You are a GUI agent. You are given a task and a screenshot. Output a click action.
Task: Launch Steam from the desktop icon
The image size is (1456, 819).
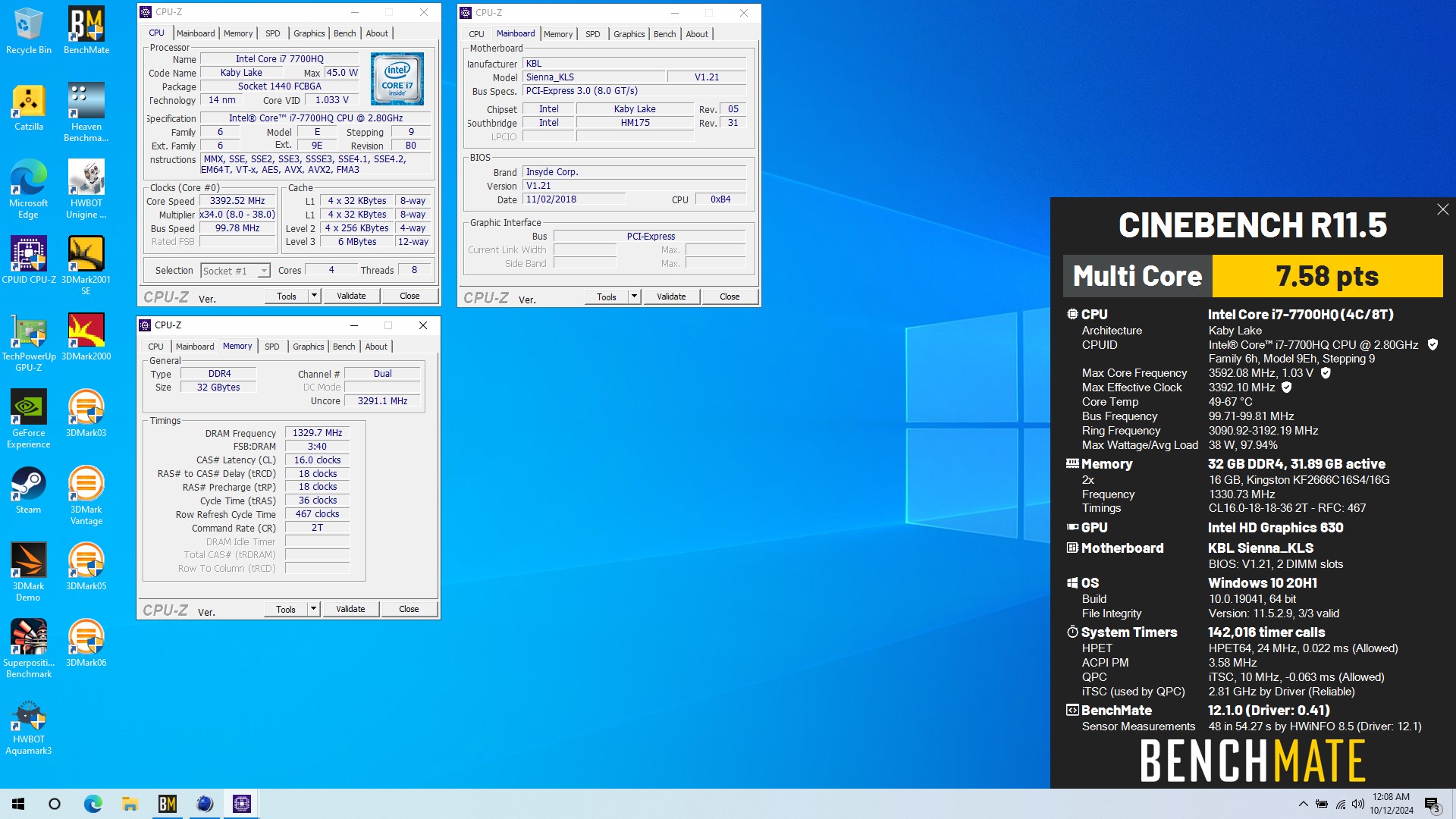point(29,490)
